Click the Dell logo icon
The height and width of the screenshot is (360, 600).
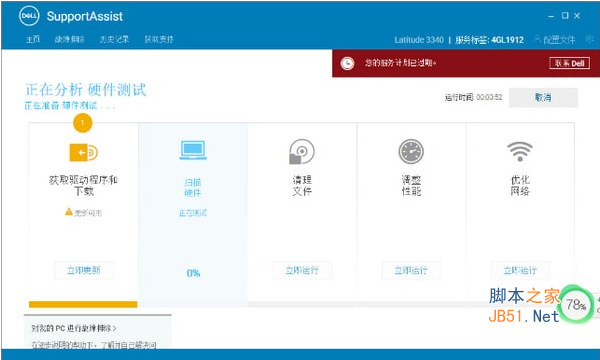coord(29,16)
